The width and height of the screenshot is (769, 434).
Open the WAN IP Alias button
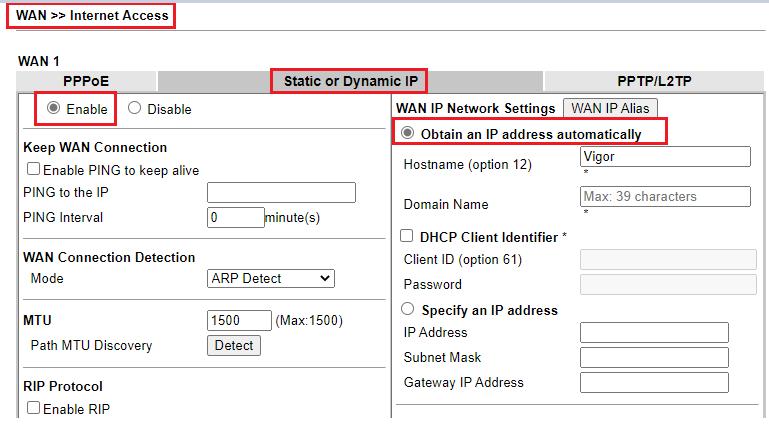[610, 108]
